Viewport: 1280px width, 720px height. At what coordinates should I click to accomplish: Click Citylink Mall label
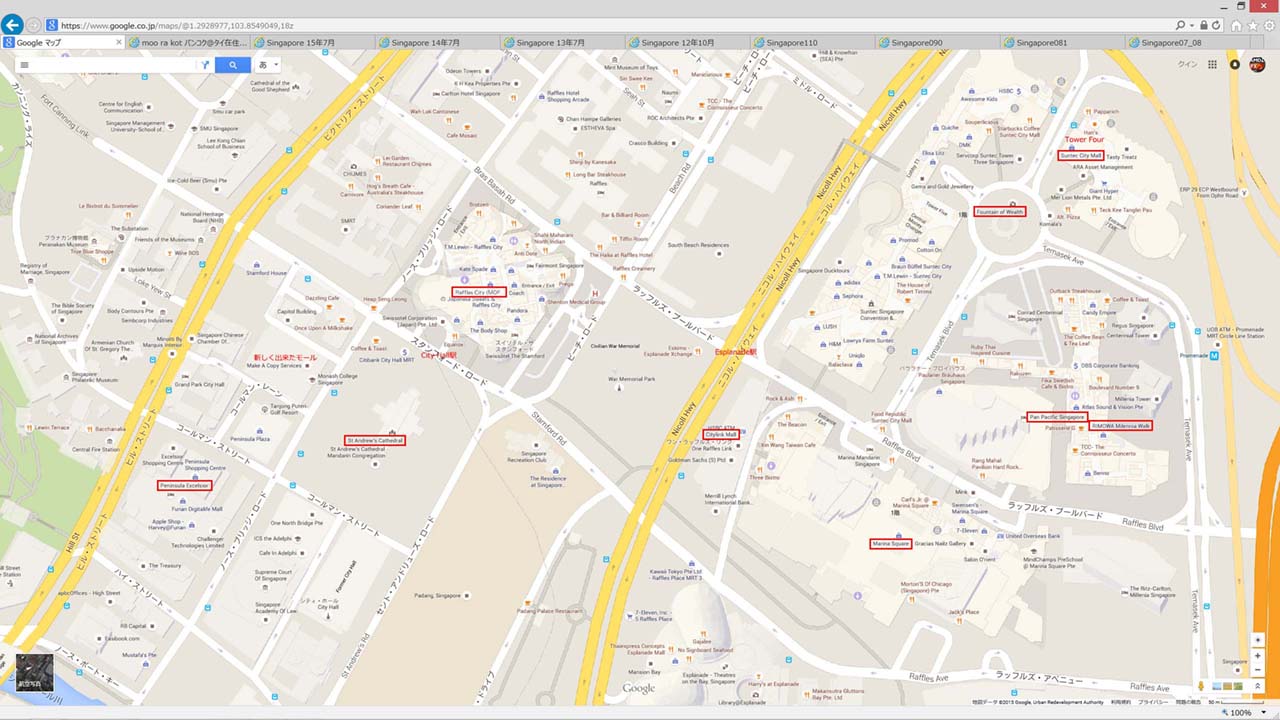[721, 435]
